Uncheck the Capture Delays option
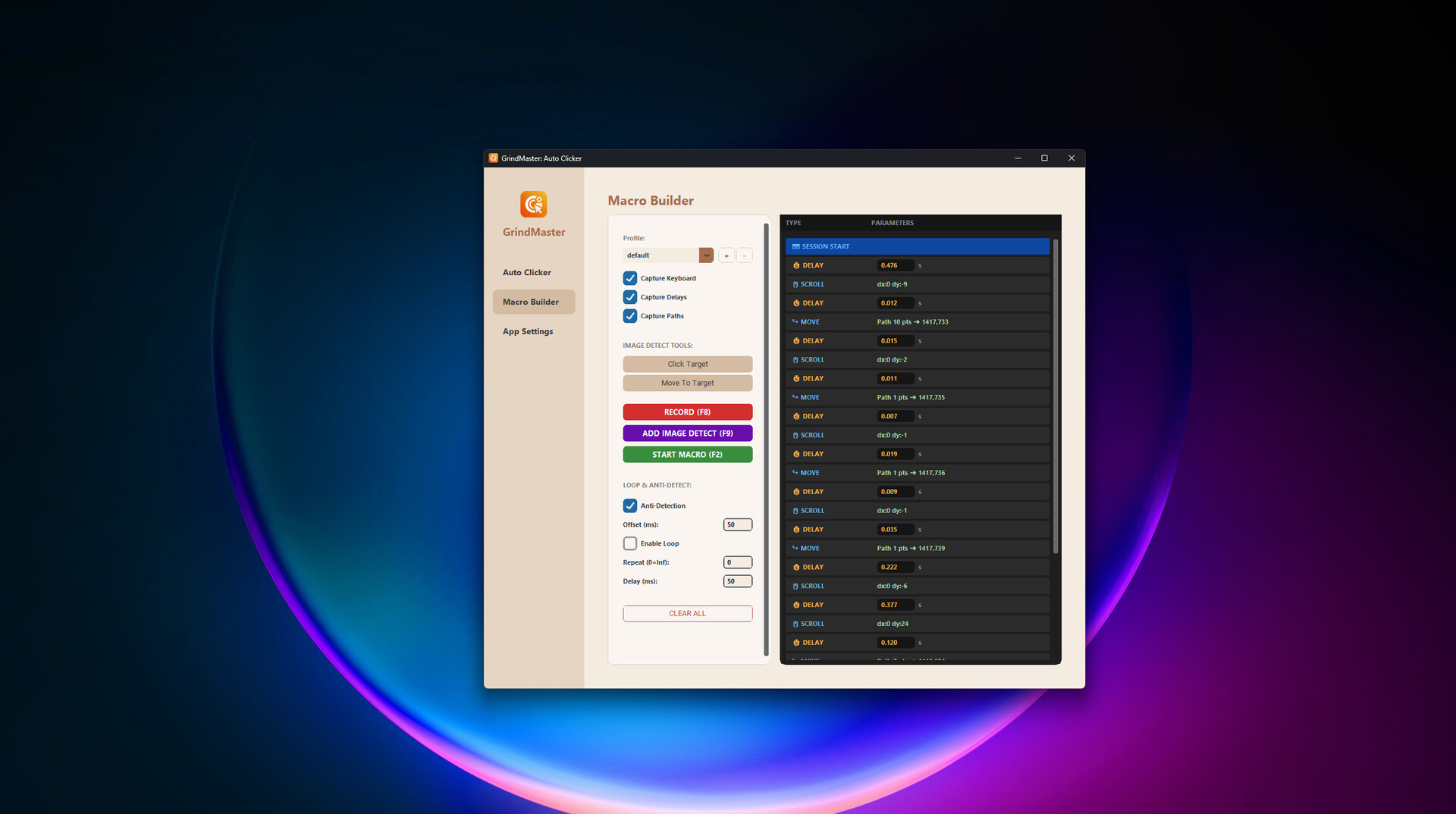The width and height of the screenshot is (1456, 814). tap(630, 297)
